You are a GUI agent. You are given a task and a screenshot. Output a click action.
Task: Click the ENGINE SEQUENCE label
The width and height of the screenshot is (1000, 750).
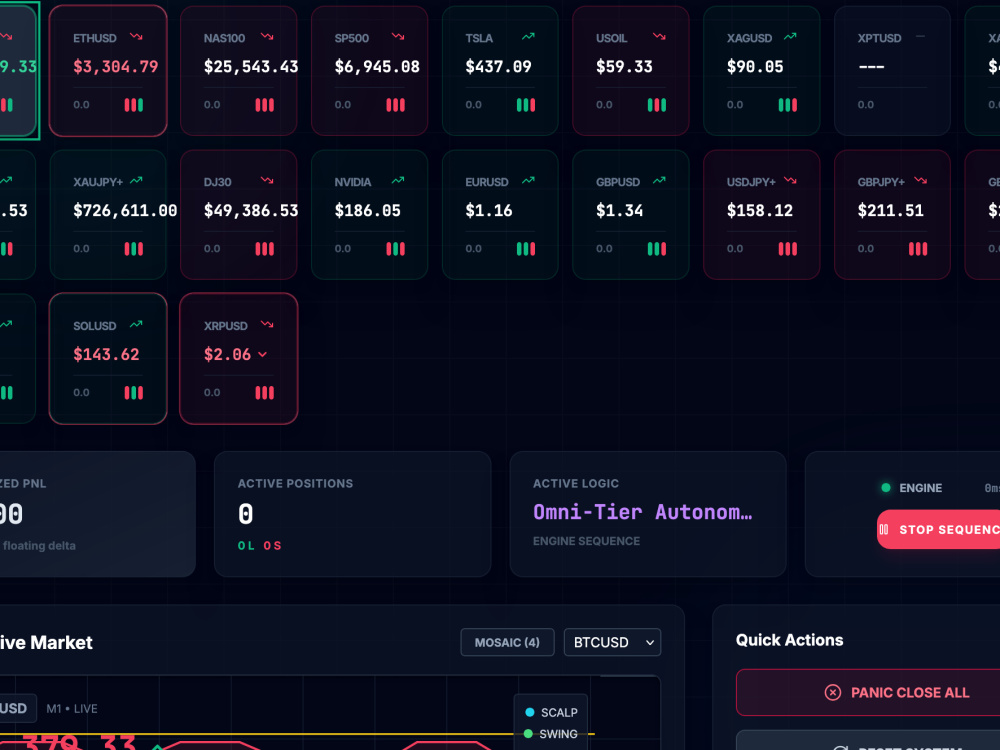pyautogui.click(x=587, y=541)
